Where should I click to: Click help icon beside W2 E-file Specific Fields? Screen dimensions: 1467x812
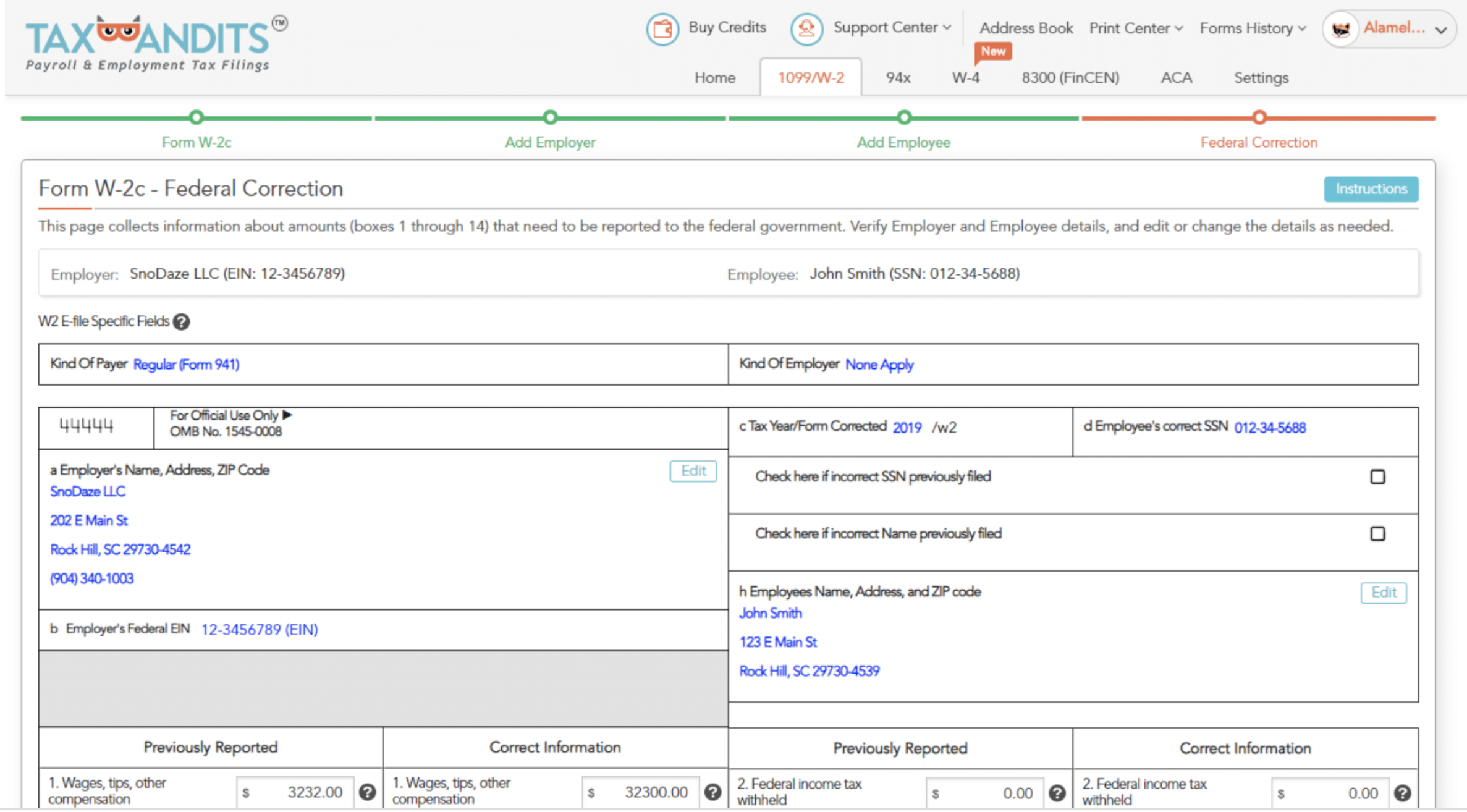(x=181, y=321)
